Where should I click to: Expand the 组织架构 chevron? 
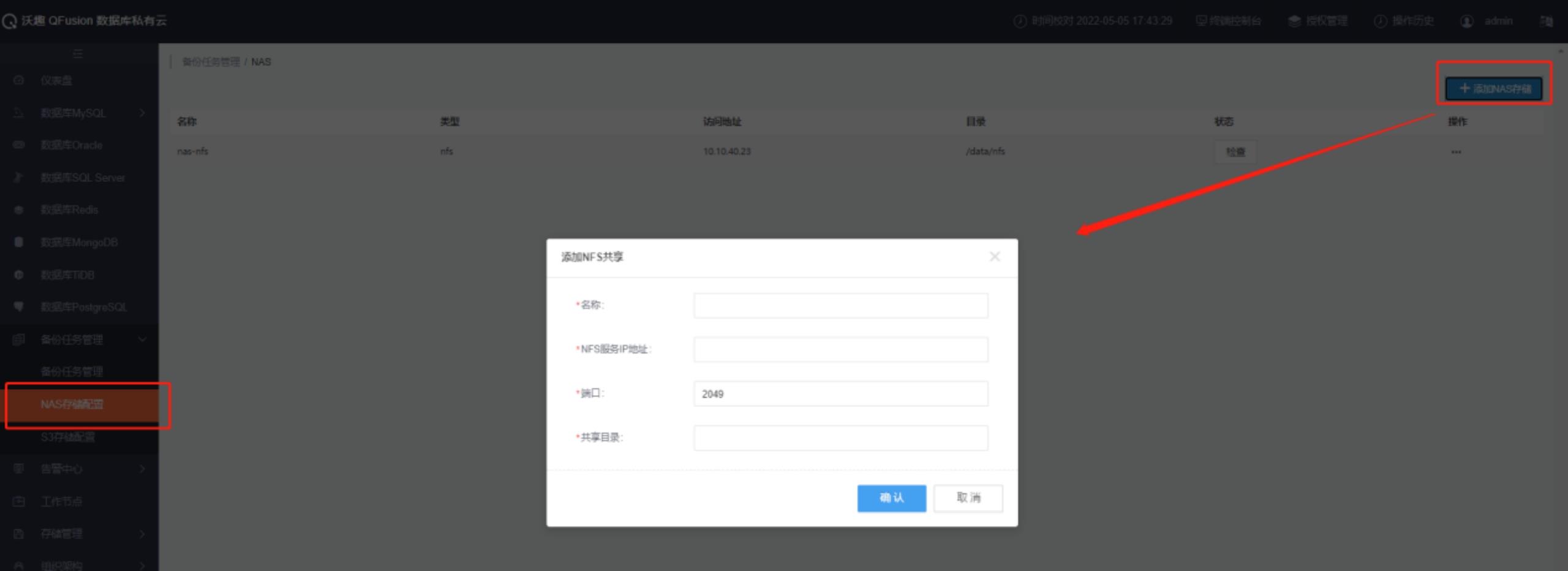pyautogui.click(x=142, y=565)
